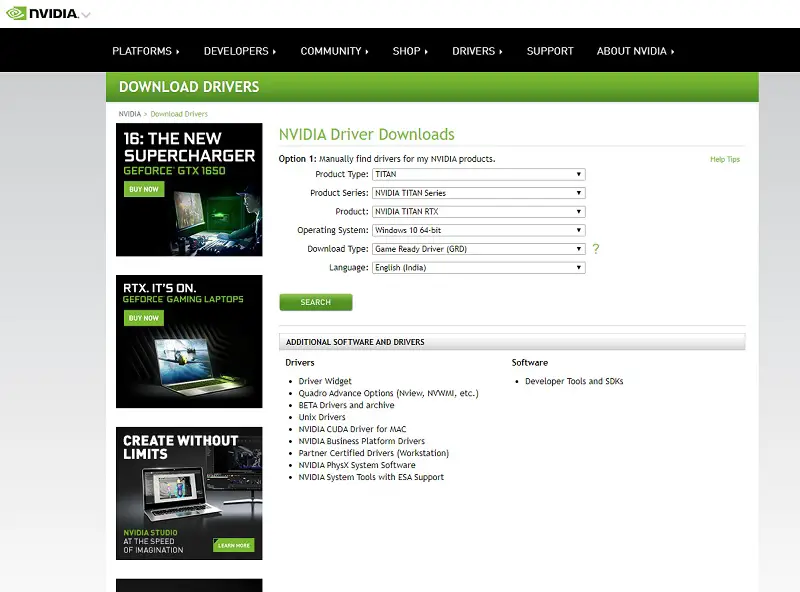Open the SHOP menu
This screenshot has width=800, height=592.
(x=410, y=51)
